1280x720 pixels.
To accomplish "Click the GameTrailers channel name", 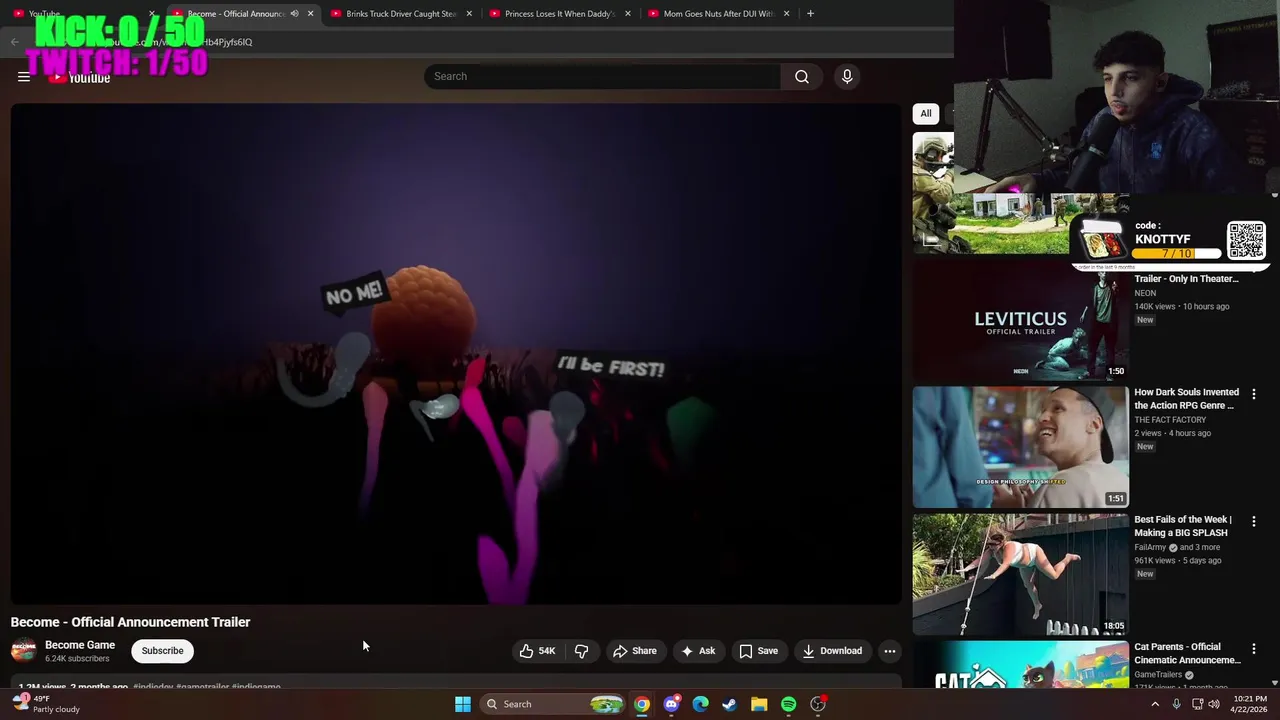I will (1158, 675).
